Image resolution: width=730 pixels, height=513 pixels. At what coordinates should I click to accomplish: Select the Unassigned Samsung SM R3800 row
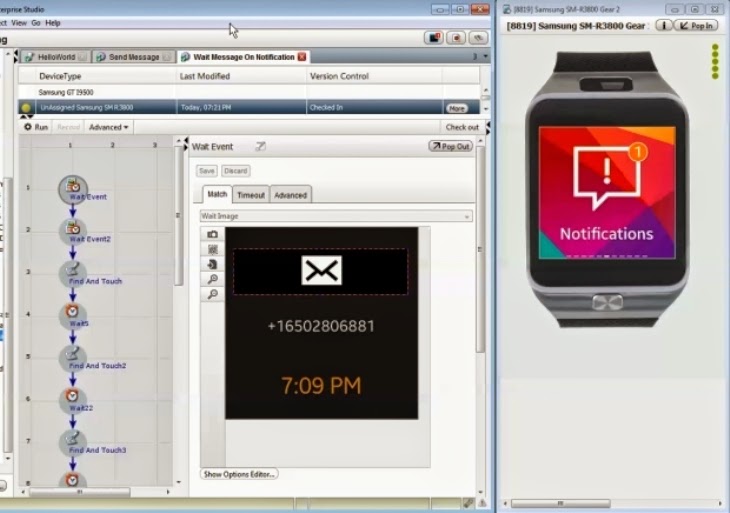coord(249,108)
